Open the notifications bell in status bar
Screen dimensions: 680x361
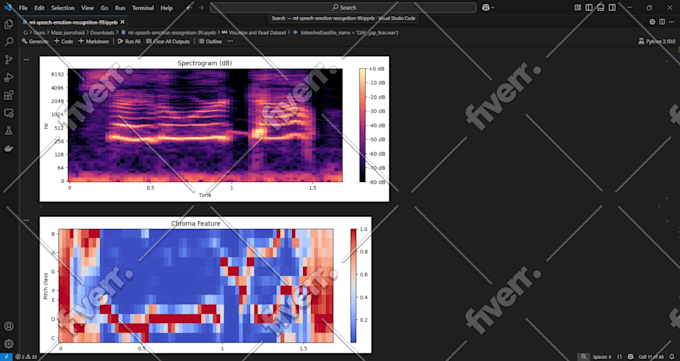pyautogui.click(x=672, y=357)
